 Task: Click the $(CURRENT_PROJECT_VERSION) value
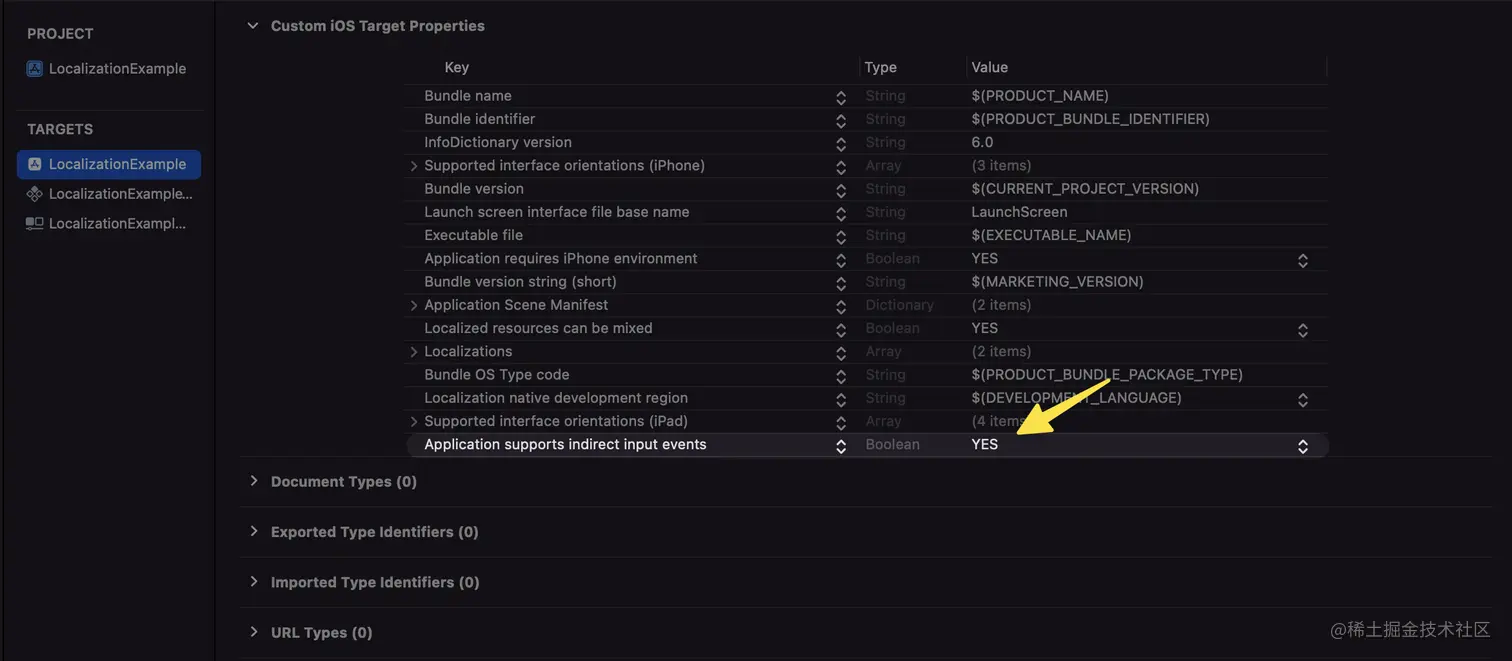(1085, 189)
